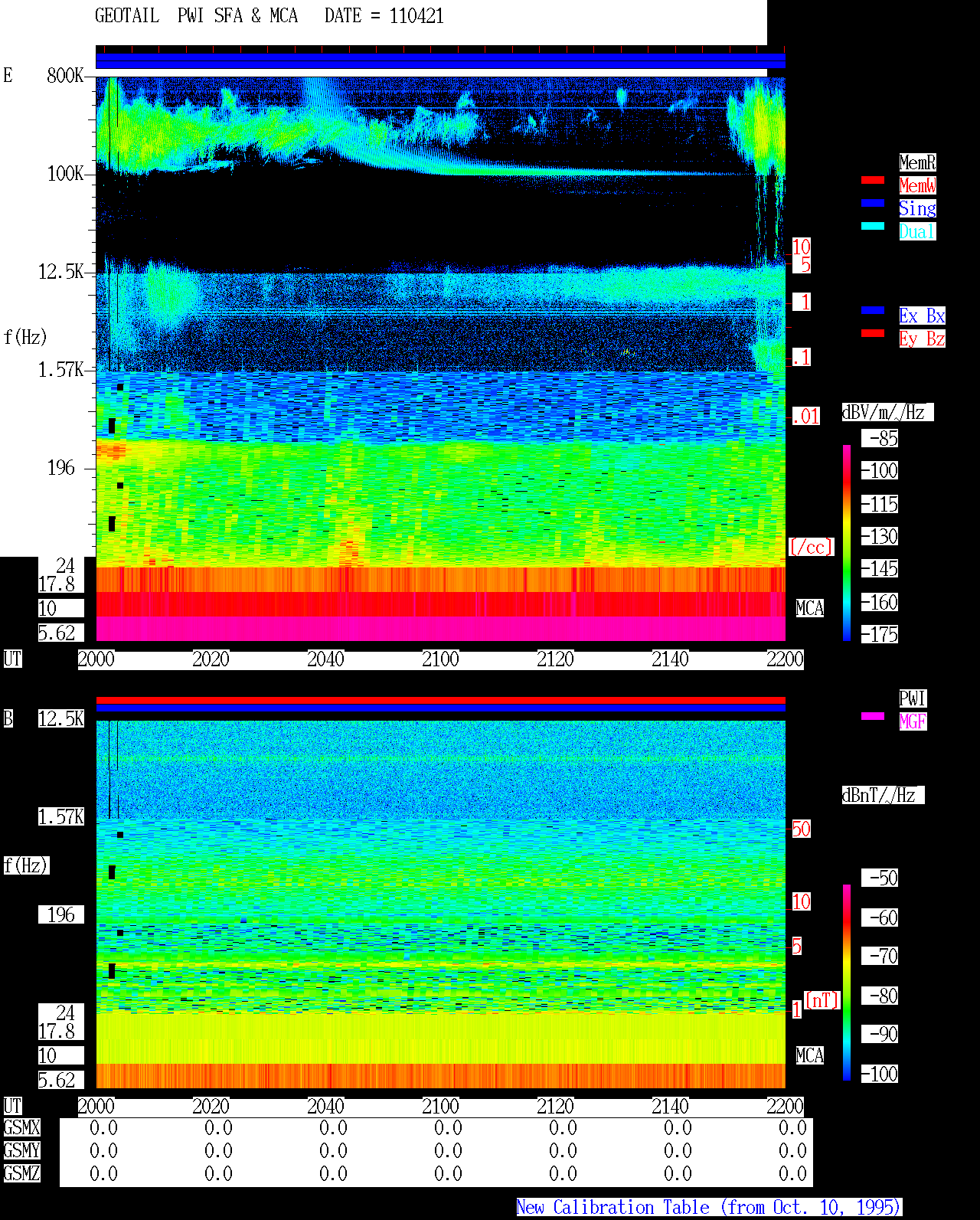Click the [nT] field unit label
The height and width of the screenshot is (1220, 980).
[x=822, y=1000]
